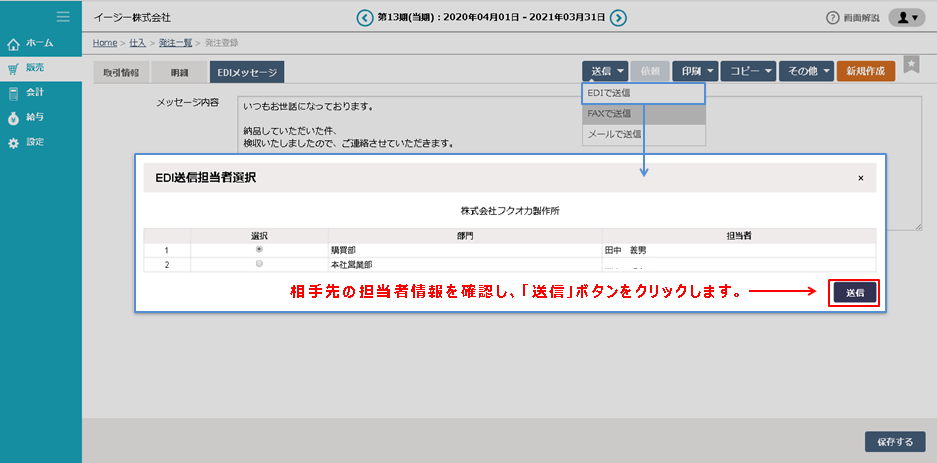Viewport: 937px width, 463px height.
Task: Close the EDI送信担当者選択 dialog
Action: pos(861,178)
